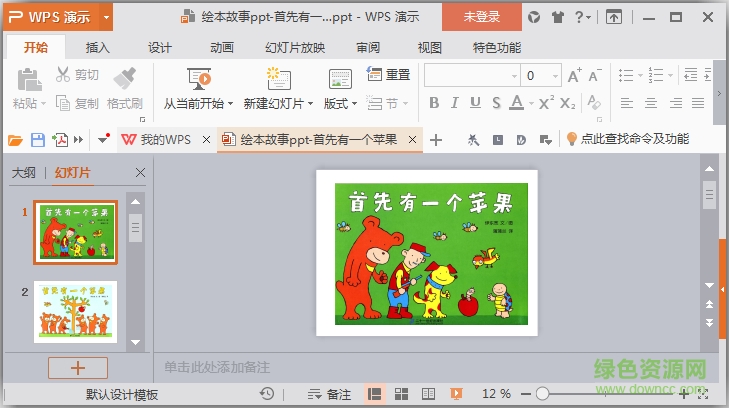The image size is (729, 408).
Task: Click the plus to open new tab
Action: click(x=436, y=140)
